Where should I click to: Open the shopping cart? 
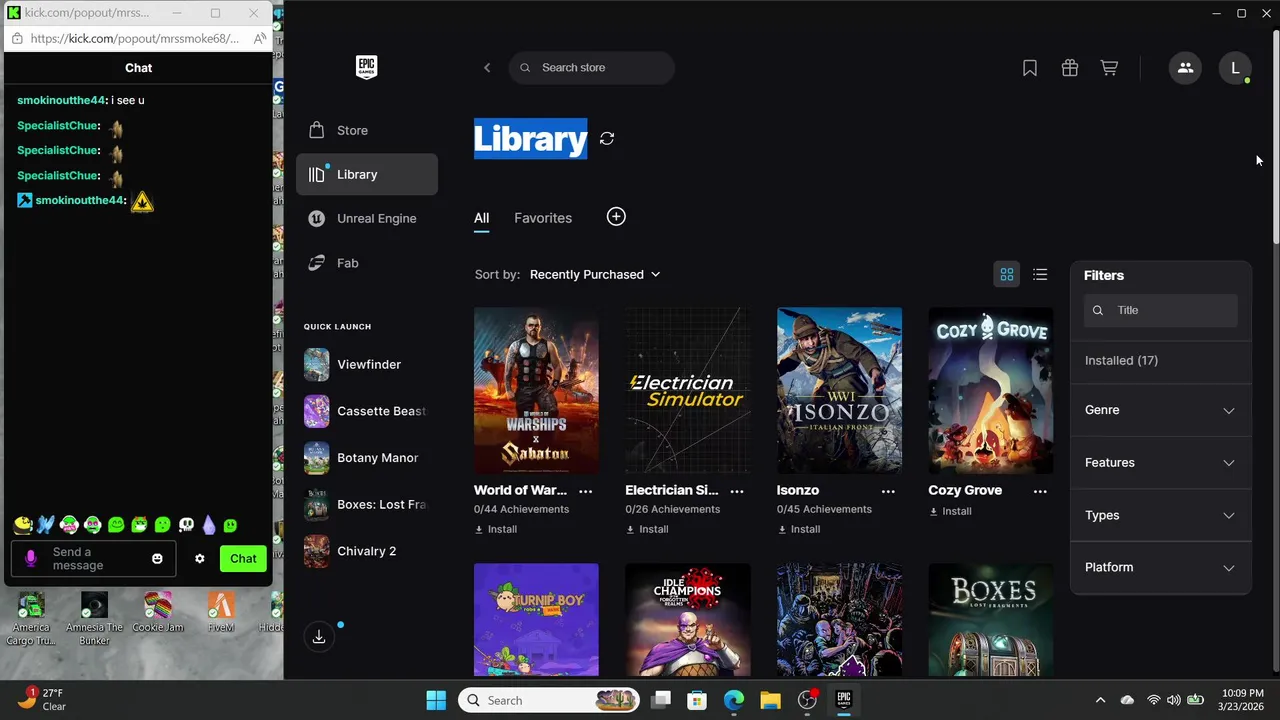[x=1109, y=68]
